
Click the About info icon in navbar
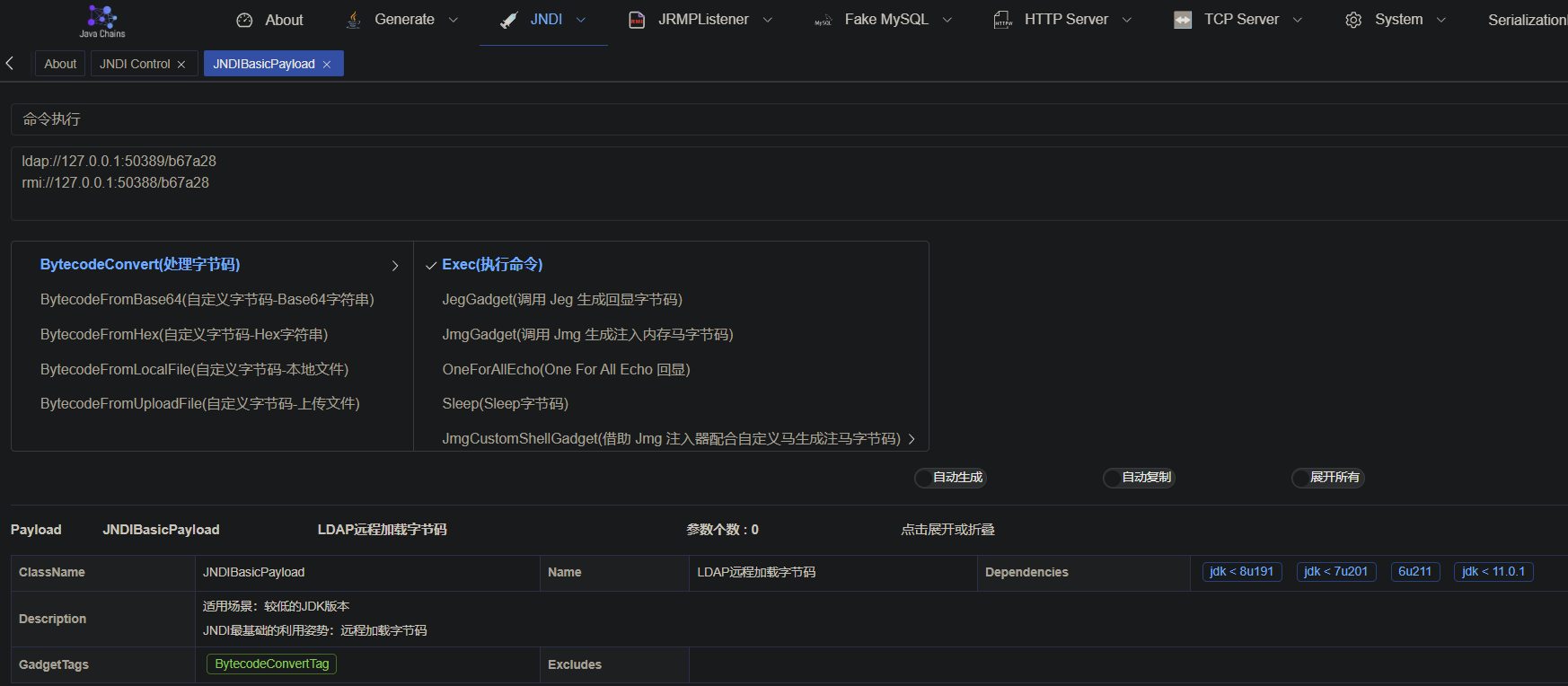click(x=244, y=20)
